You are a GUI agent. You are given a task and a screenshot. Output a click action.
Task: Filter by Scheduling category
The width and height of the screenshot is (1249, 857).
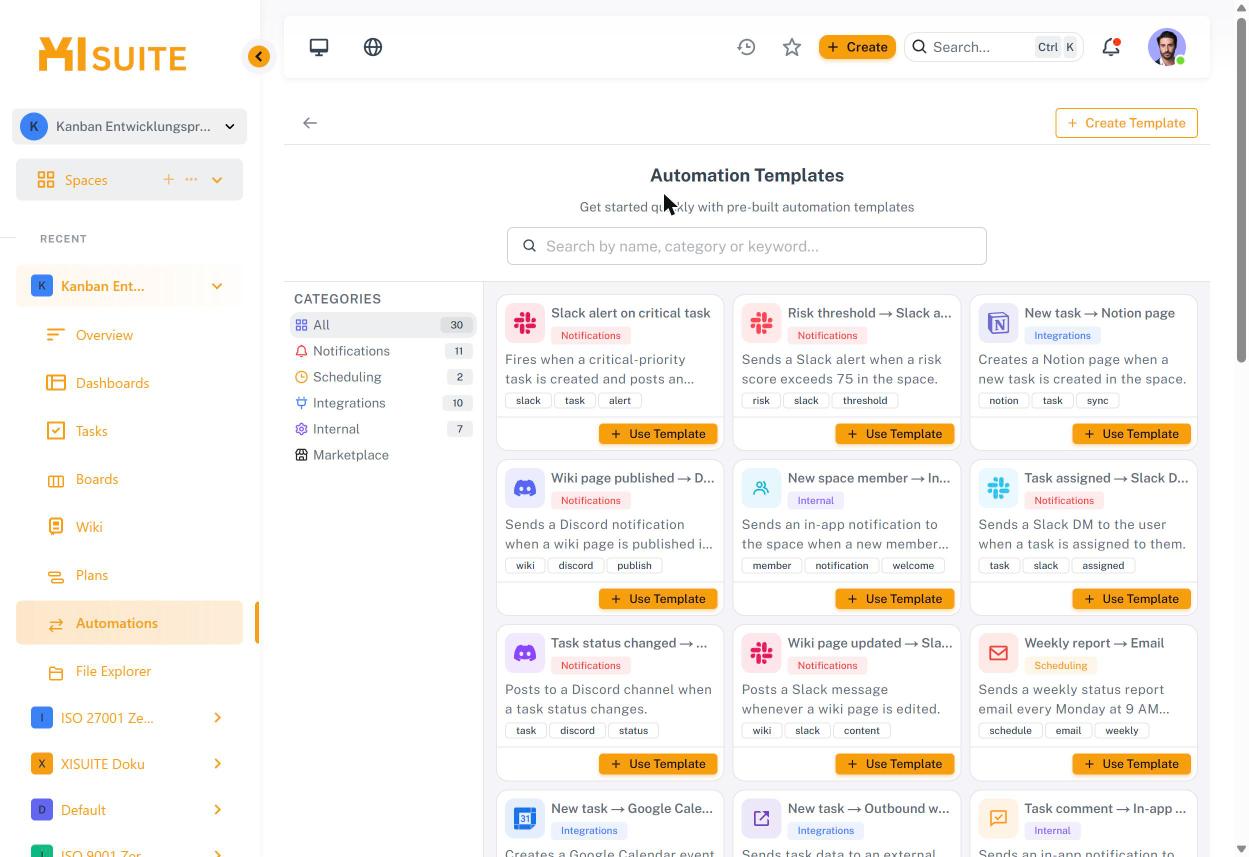[x=383, y=377]
